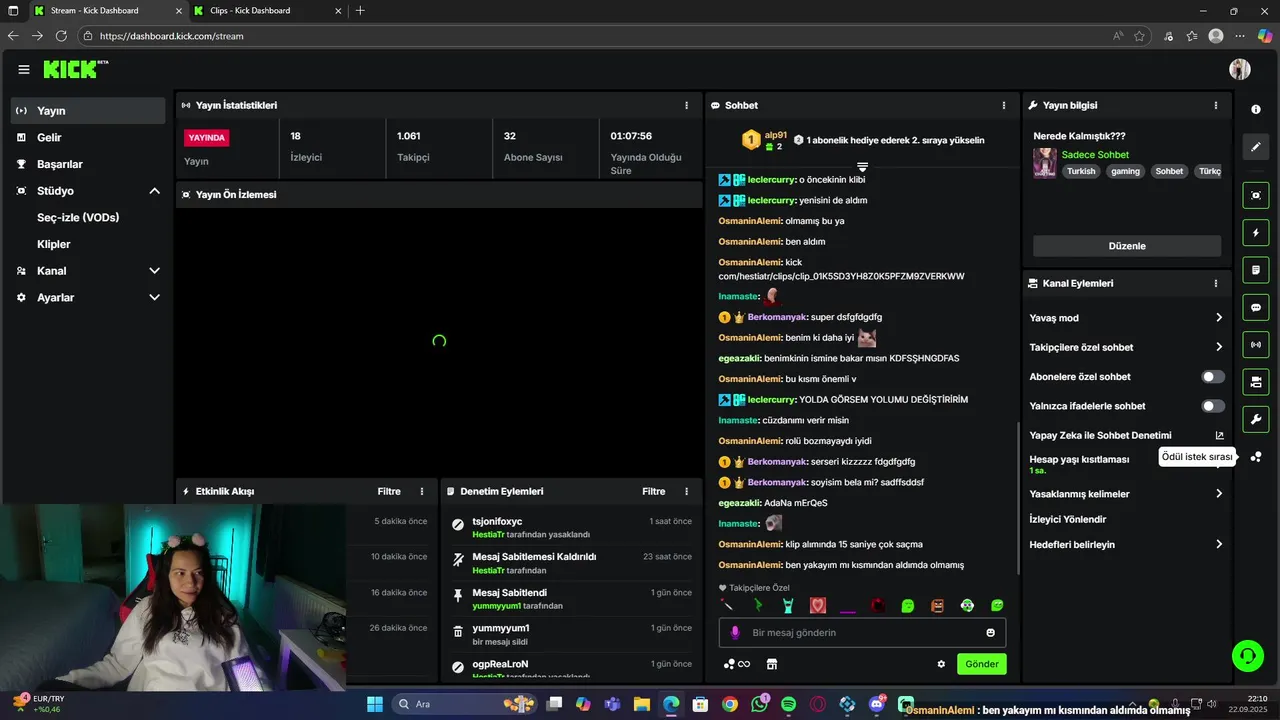Viewport: 1280px width, 720px height.
Task: Click the Düzenle button in Yayın bilgisi
Action: pos(1127,246)
